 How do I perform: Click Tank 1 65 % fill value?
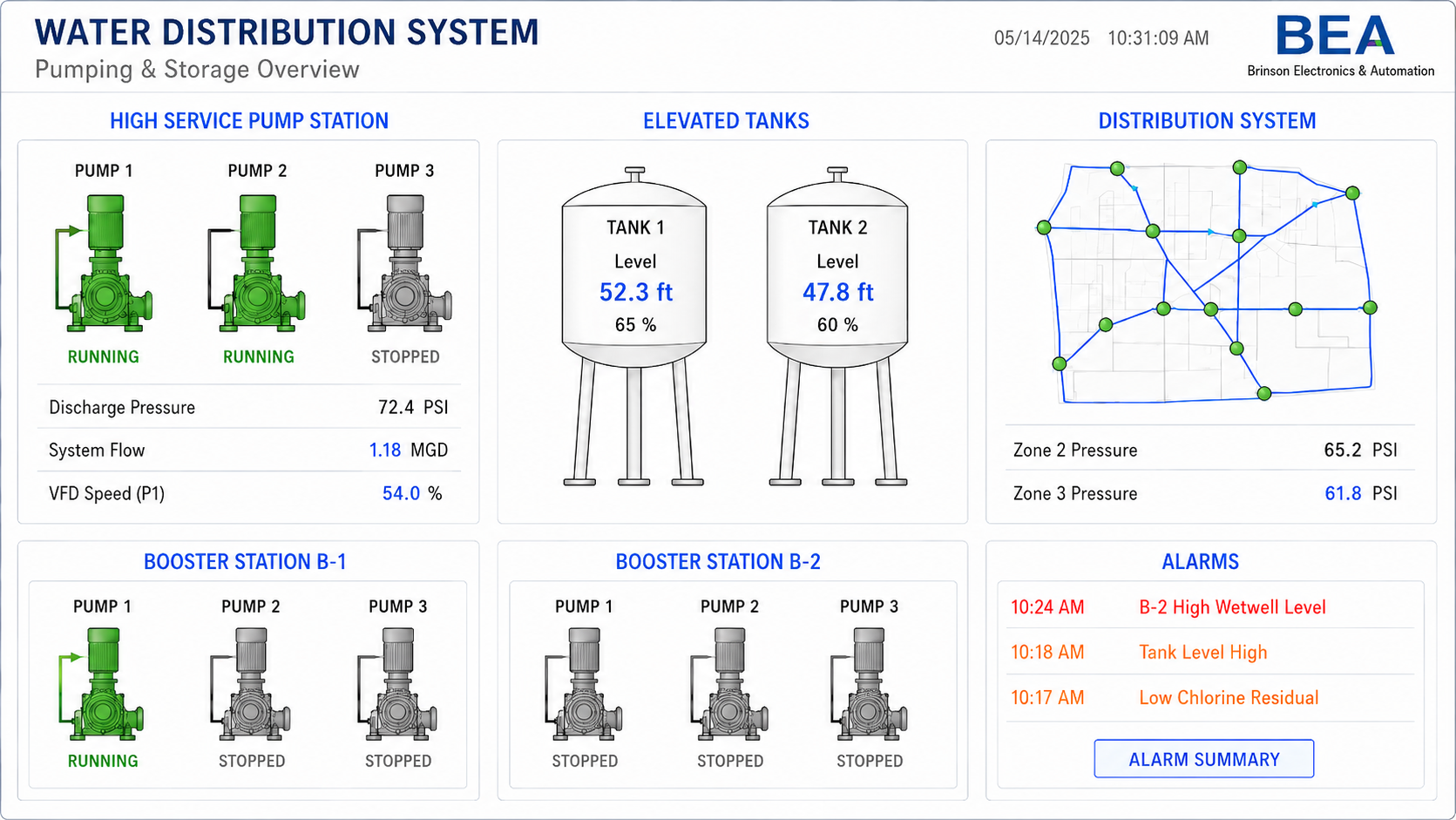click(635, 325)
